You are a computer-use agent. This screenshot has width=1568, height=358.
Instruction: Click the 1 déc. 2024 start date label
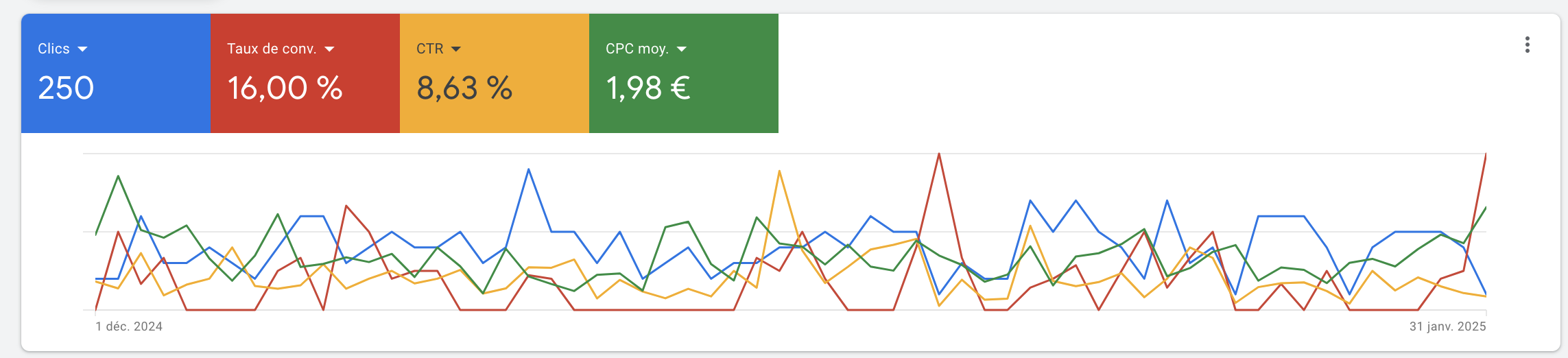[x=129, y=326]
